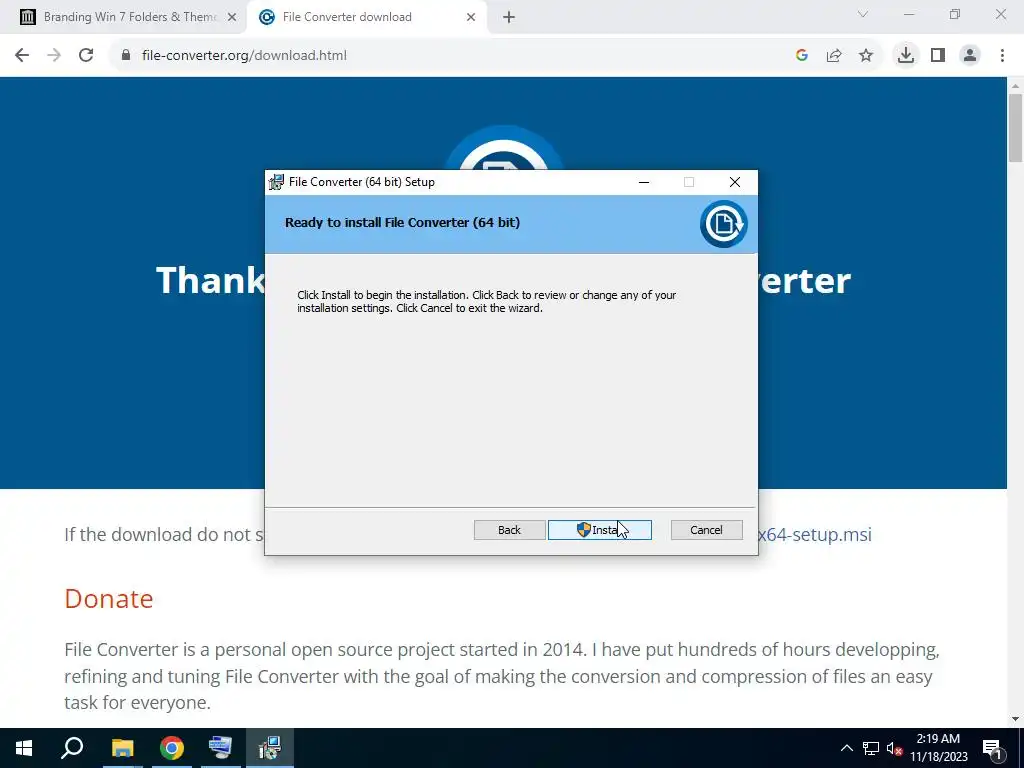Open a new browser tab
The image size is (1024, 768).
509,17
